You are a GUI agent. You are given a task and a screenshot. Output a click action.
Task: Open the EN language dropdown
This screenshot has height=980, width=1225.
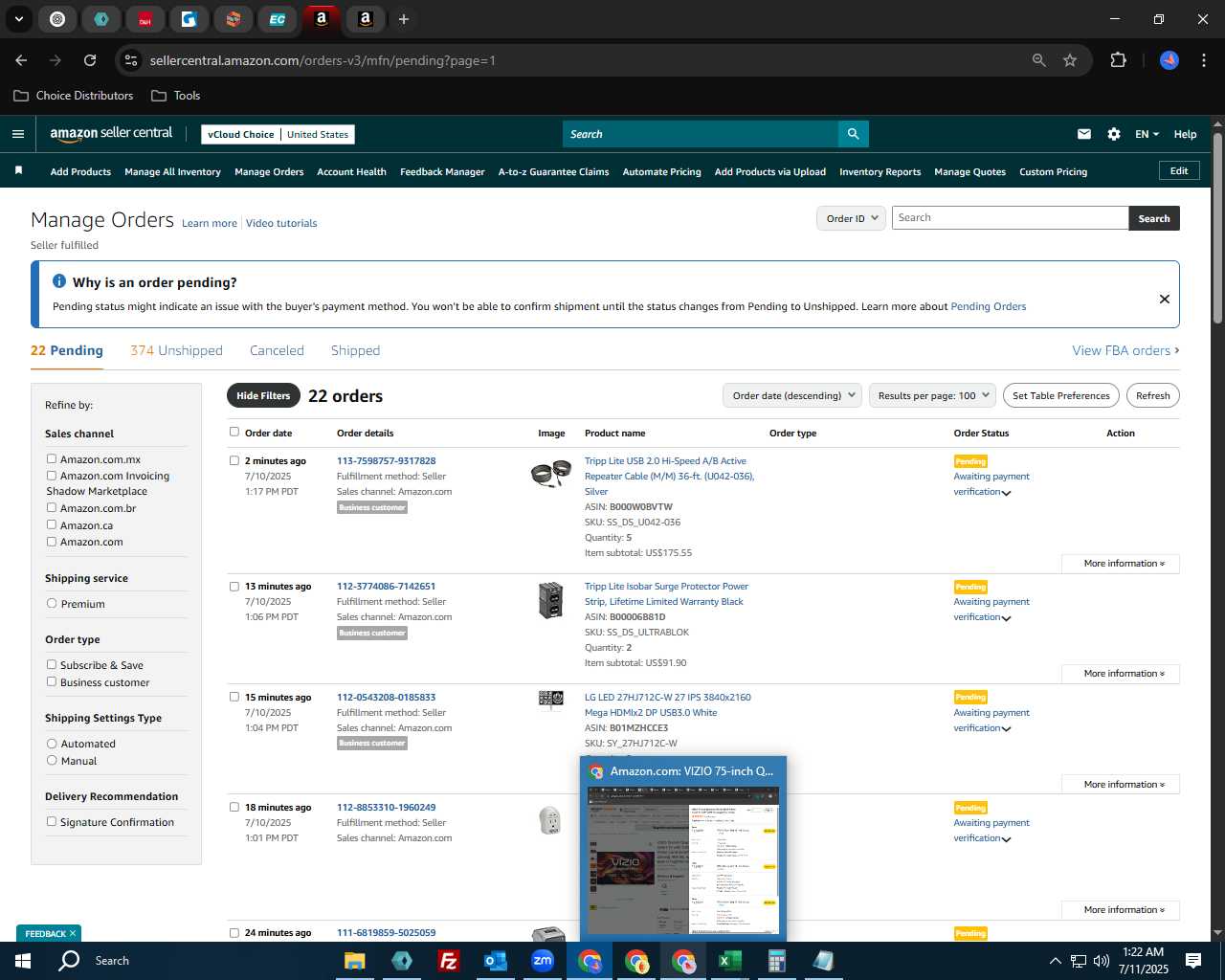[1147, 134]
